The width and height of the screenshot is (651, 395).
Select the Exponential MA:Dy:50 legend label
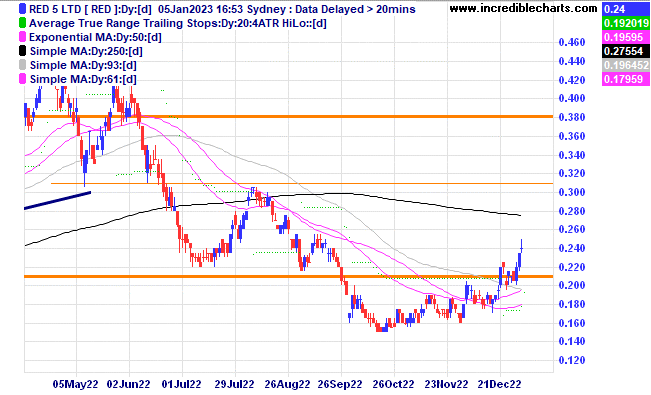click(95, 37)
